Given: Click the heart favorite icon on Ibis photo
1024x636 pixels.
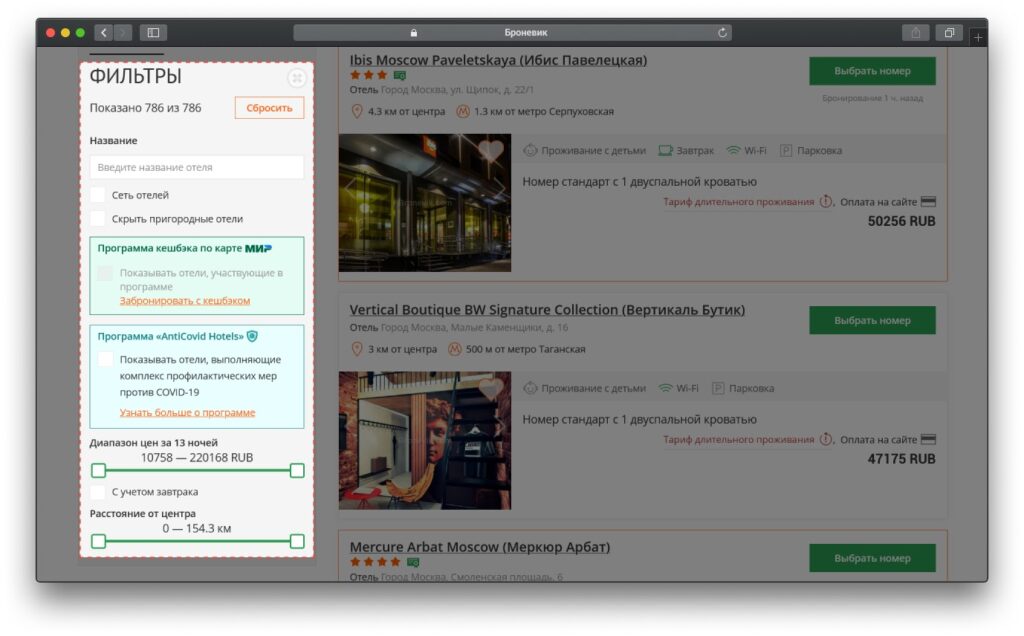Looking at the screenshot, I should click(x=490, y=151).
